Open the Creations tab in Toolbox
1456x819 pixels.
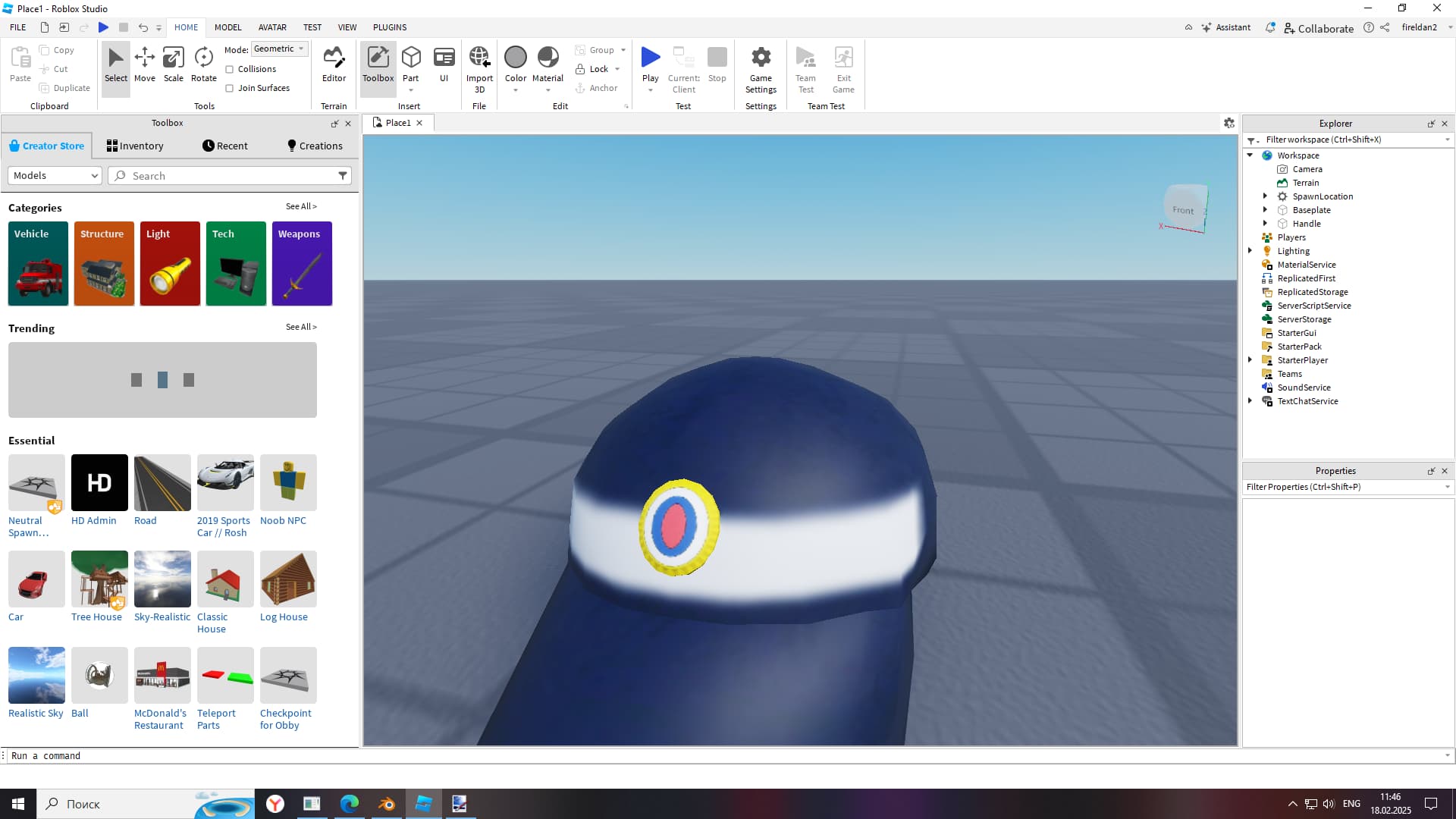tap(315, 146)
